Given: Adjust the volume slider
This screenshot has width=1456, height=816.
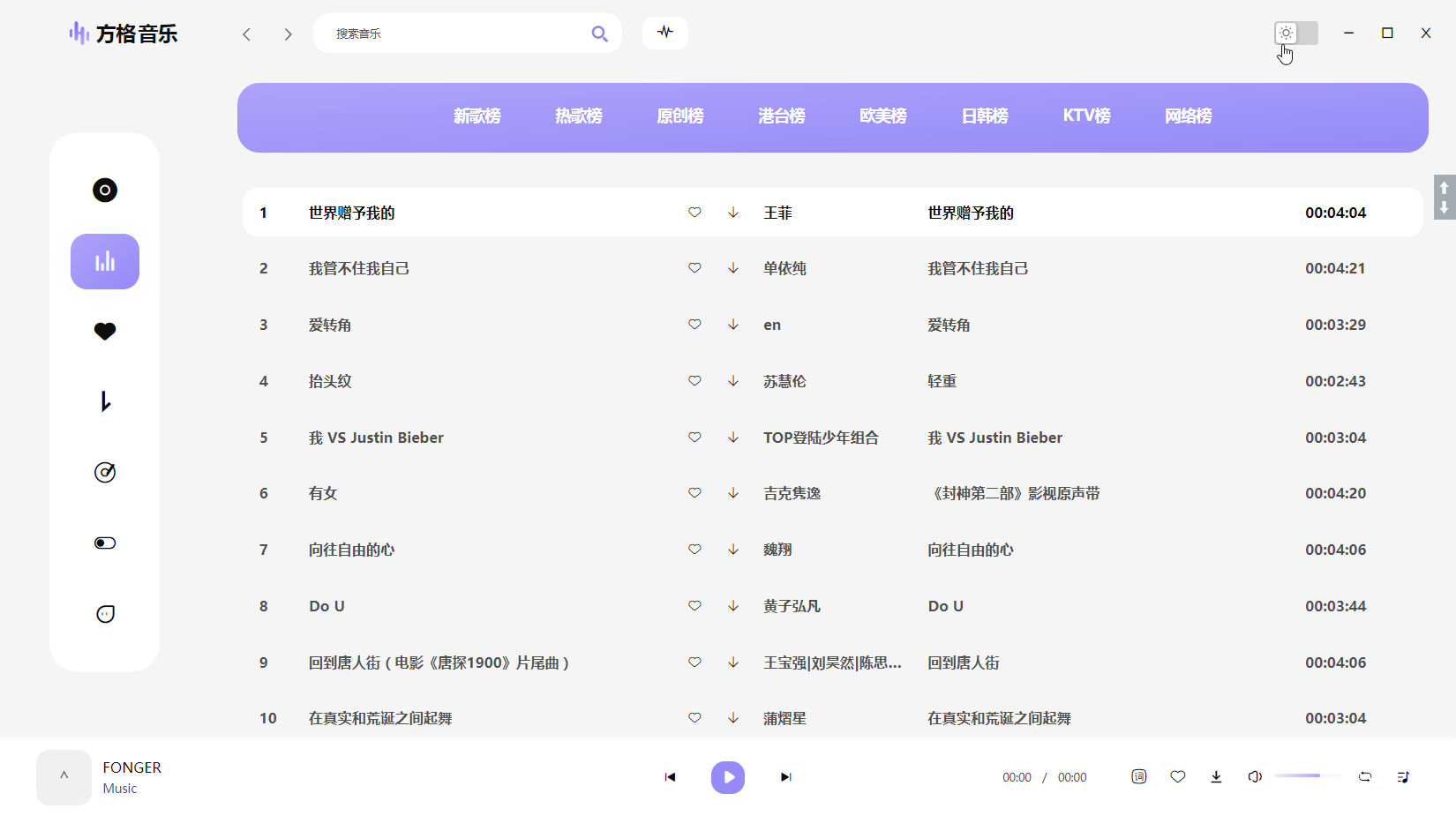Looking at the screenshot, I should coord(1306,776).
